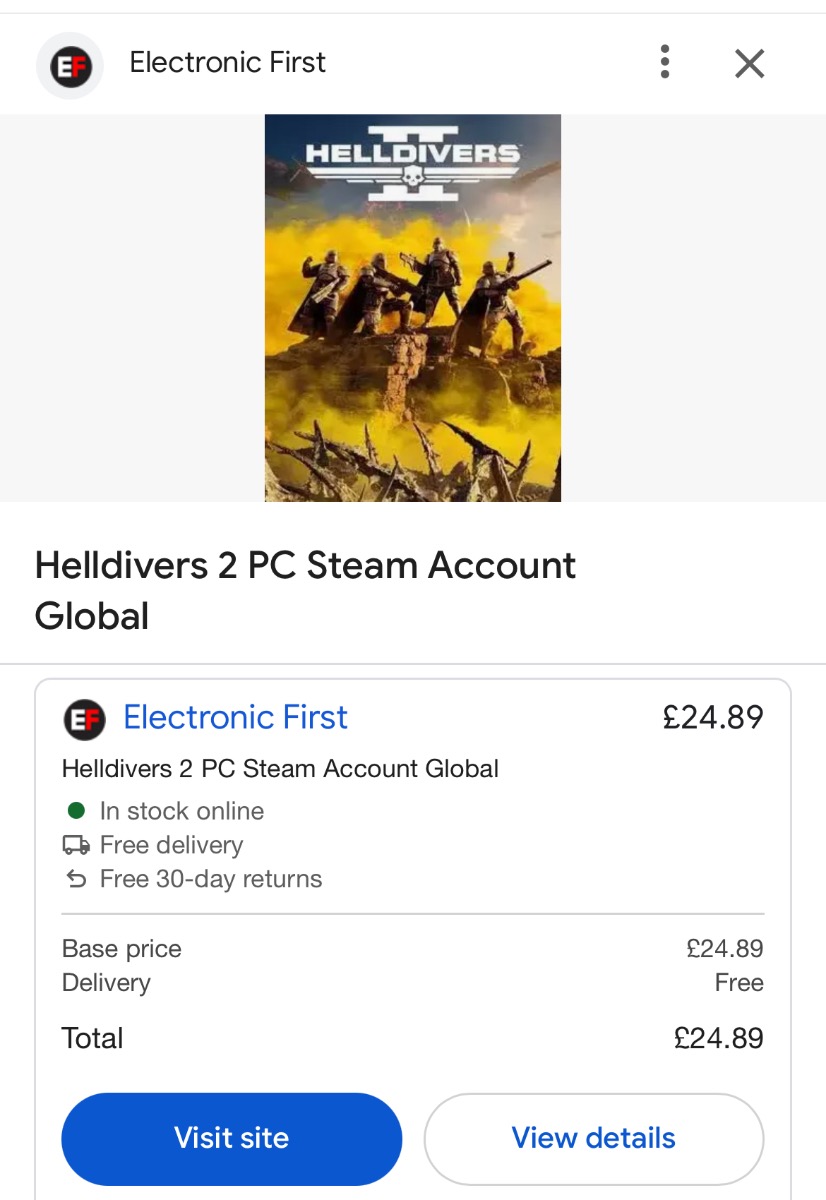Select the Free 30-day returns text
The height and width of the screenshot is (1200, 826).
[x=211, y=880]
